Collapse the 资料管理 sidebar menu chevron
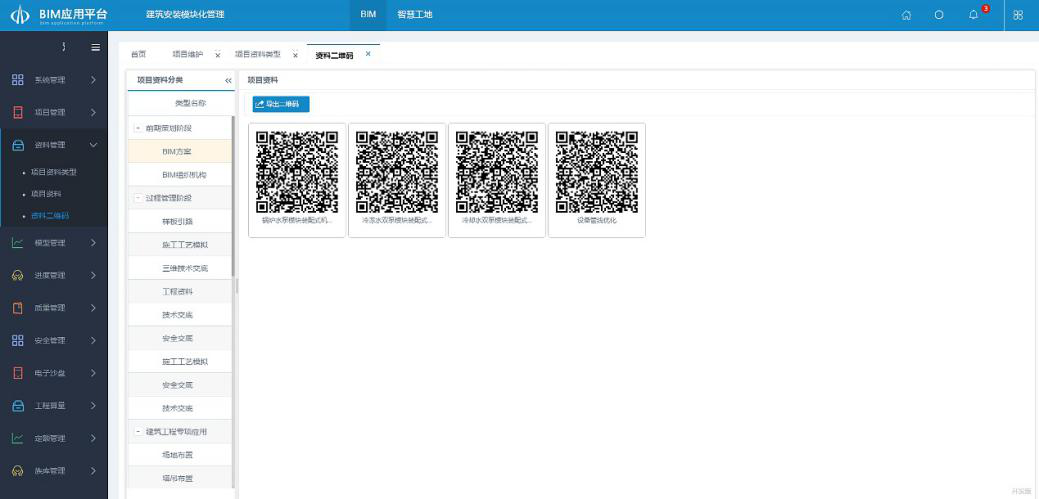Screen dimensions: 1039x499 (x=94, y=145)
